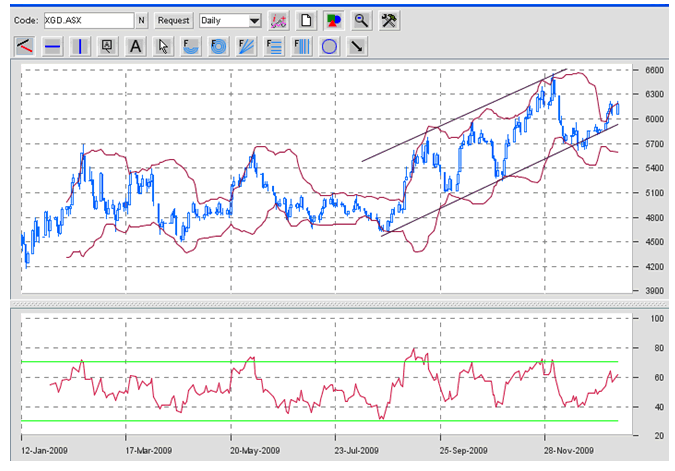Select the horizontal line tool
The width and height of the screenshot is (675, 471).
click(x=53, y=46)
